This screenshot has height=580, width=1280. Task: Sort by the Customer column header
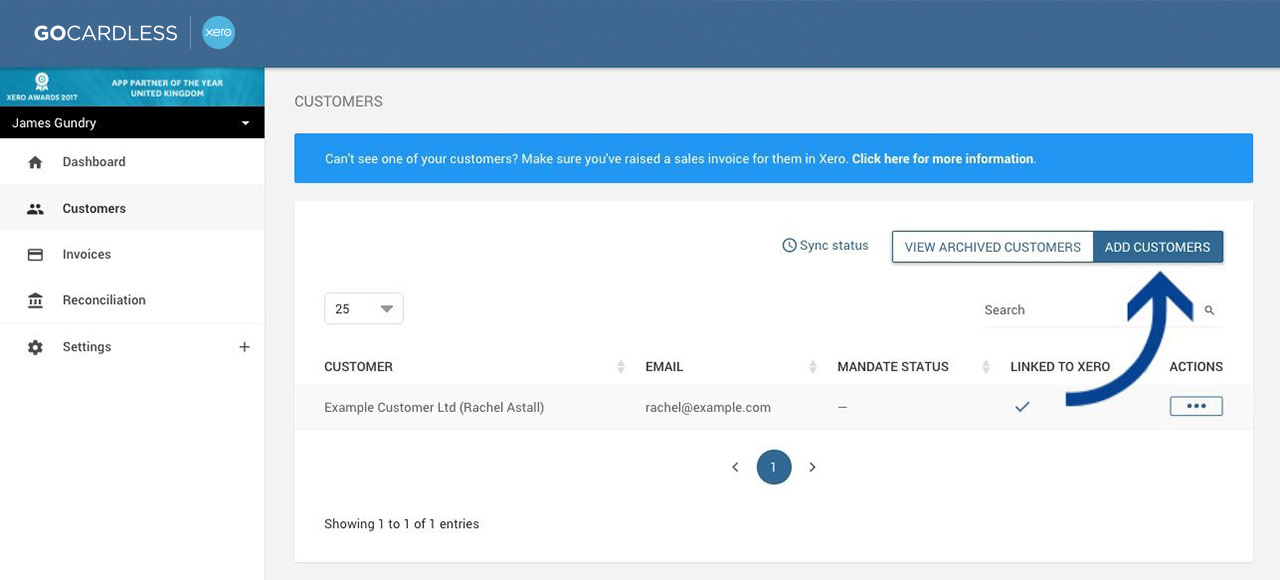click(x=358, y=367)
